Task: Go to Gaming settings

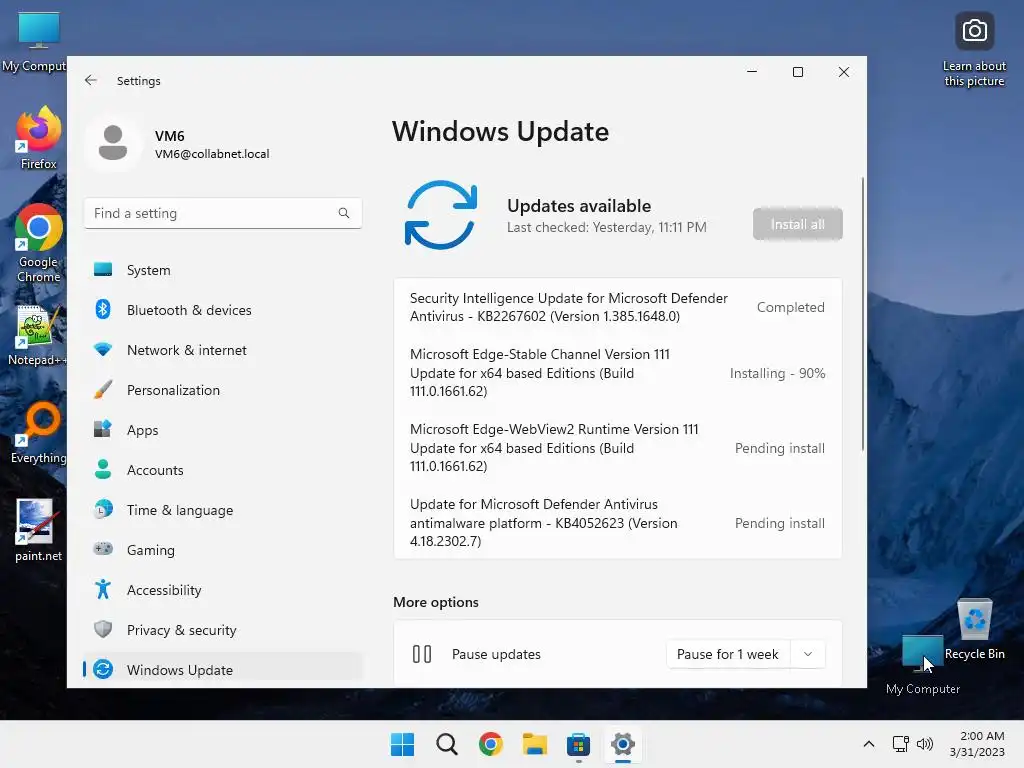Action: click(x=222, y=549)
